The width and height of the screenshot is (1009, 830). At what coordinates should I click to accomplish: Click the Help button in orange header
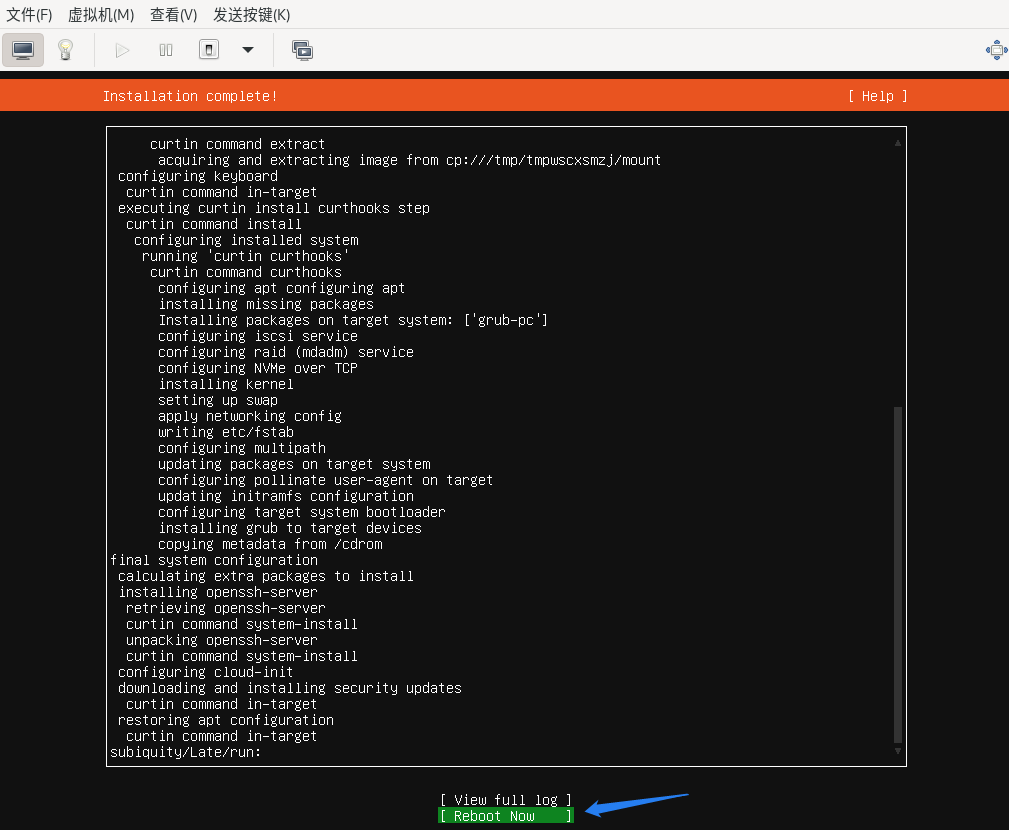877,96
